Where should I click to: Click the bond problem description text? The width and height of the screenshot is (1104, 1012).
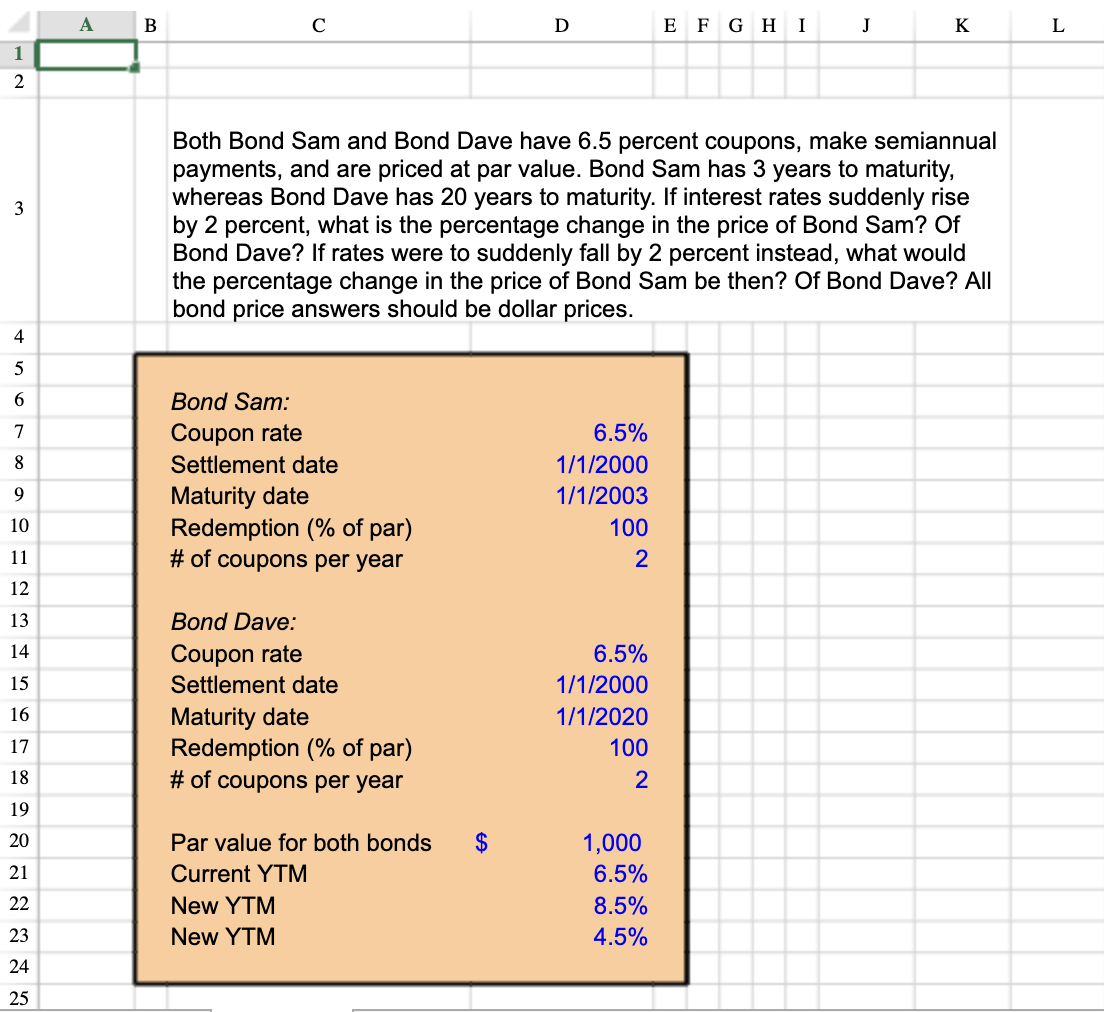click(x=584, y=225)
